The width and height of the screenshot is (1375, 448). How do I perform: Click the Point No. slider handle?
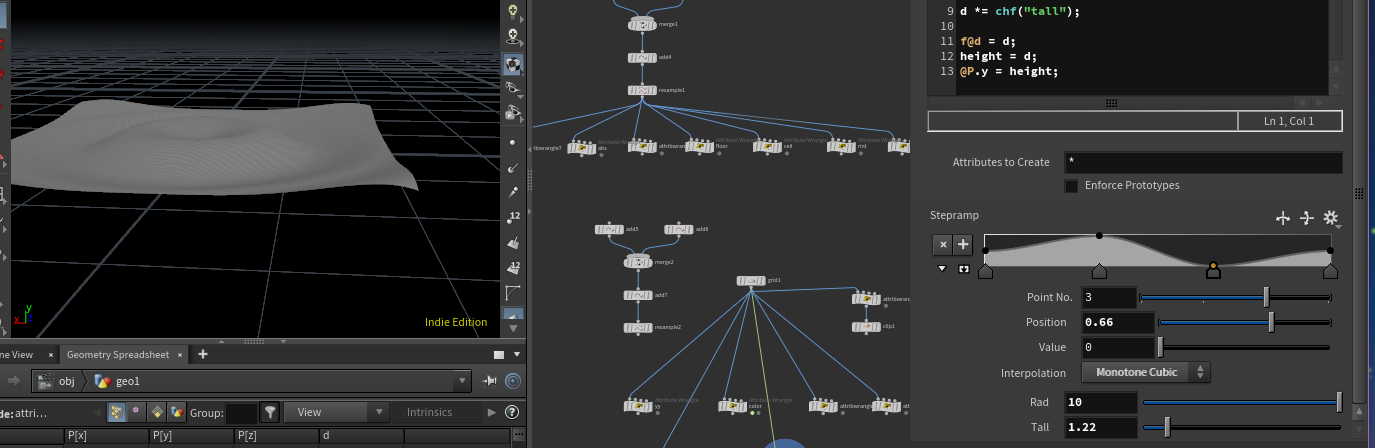(1267, 297)
